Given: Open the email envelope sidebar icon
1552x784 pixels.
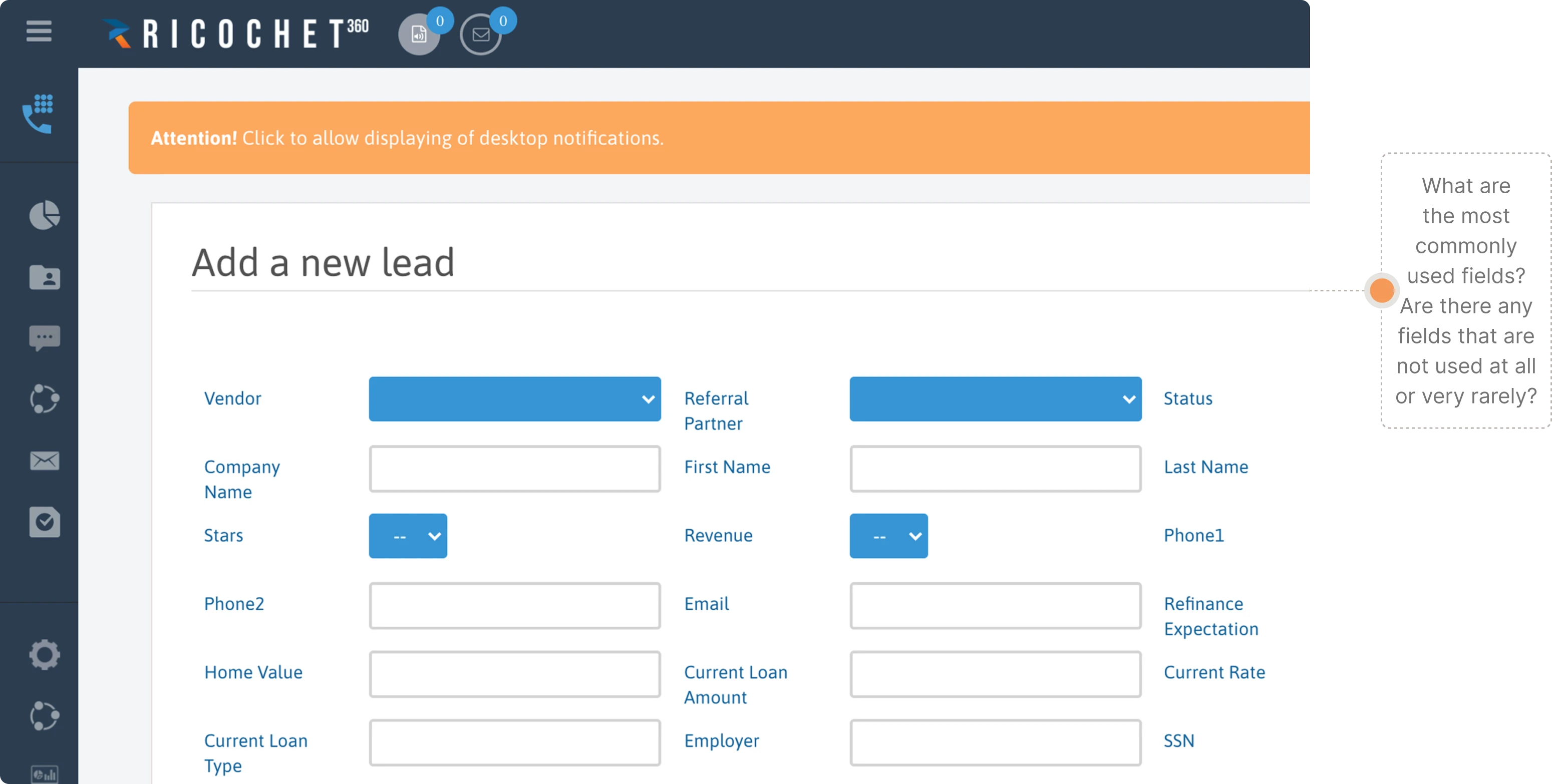Looking at the screenshot, I should click(x=44, y=461).
